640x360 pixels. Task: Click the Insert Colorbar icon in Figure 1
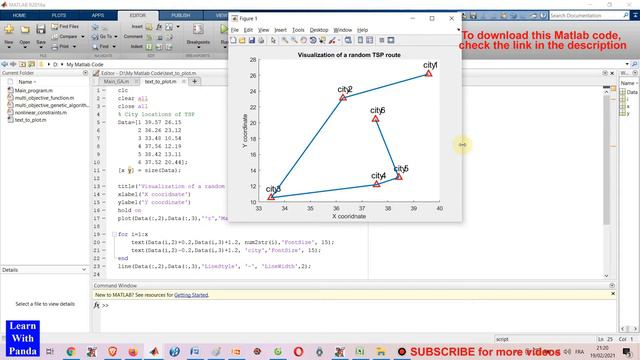[360, 40]
